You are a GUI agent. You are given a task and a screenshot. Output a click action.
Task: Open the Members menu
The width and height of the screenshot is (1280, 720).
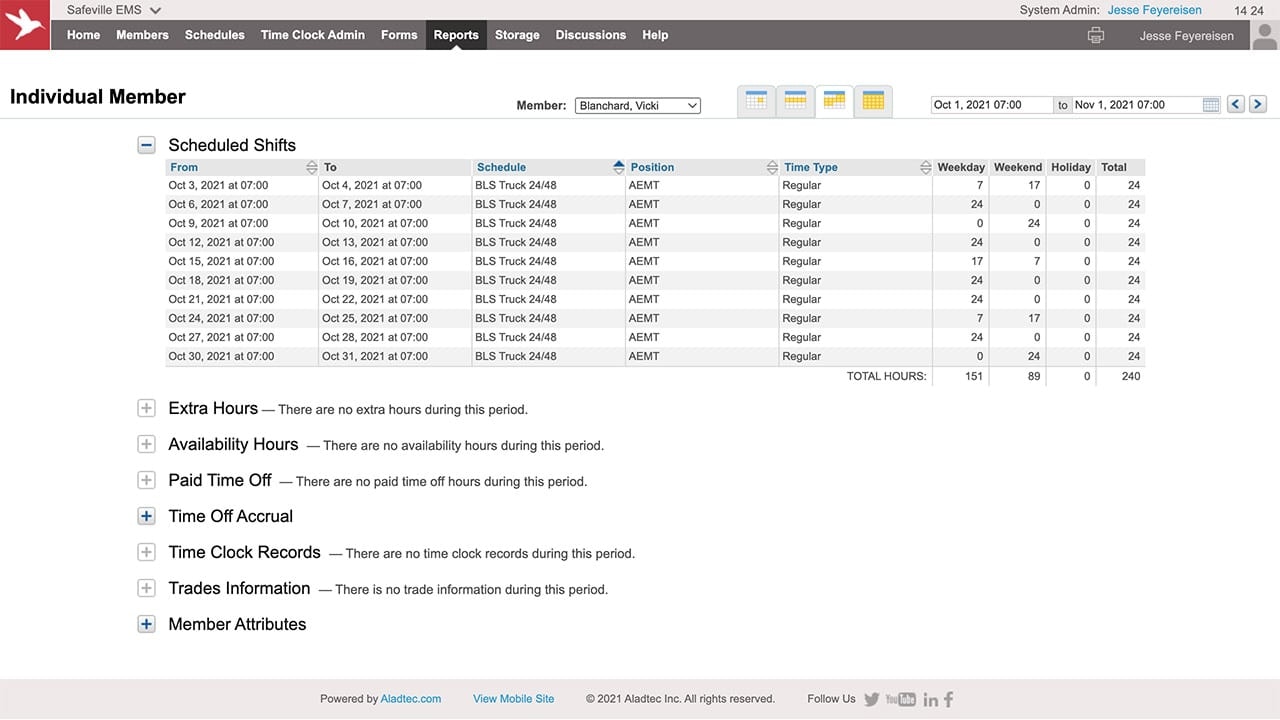point(142,35)
